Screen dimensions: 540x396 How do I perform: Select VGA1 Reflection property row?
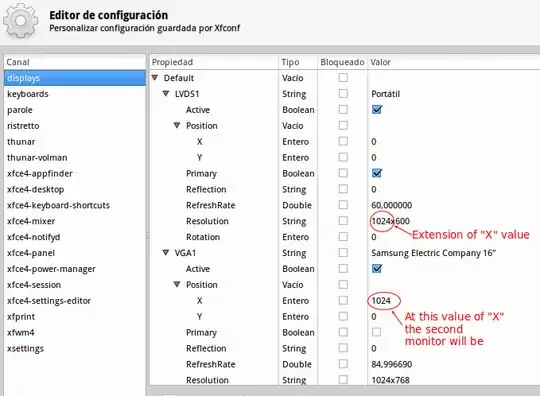point(344,348)
